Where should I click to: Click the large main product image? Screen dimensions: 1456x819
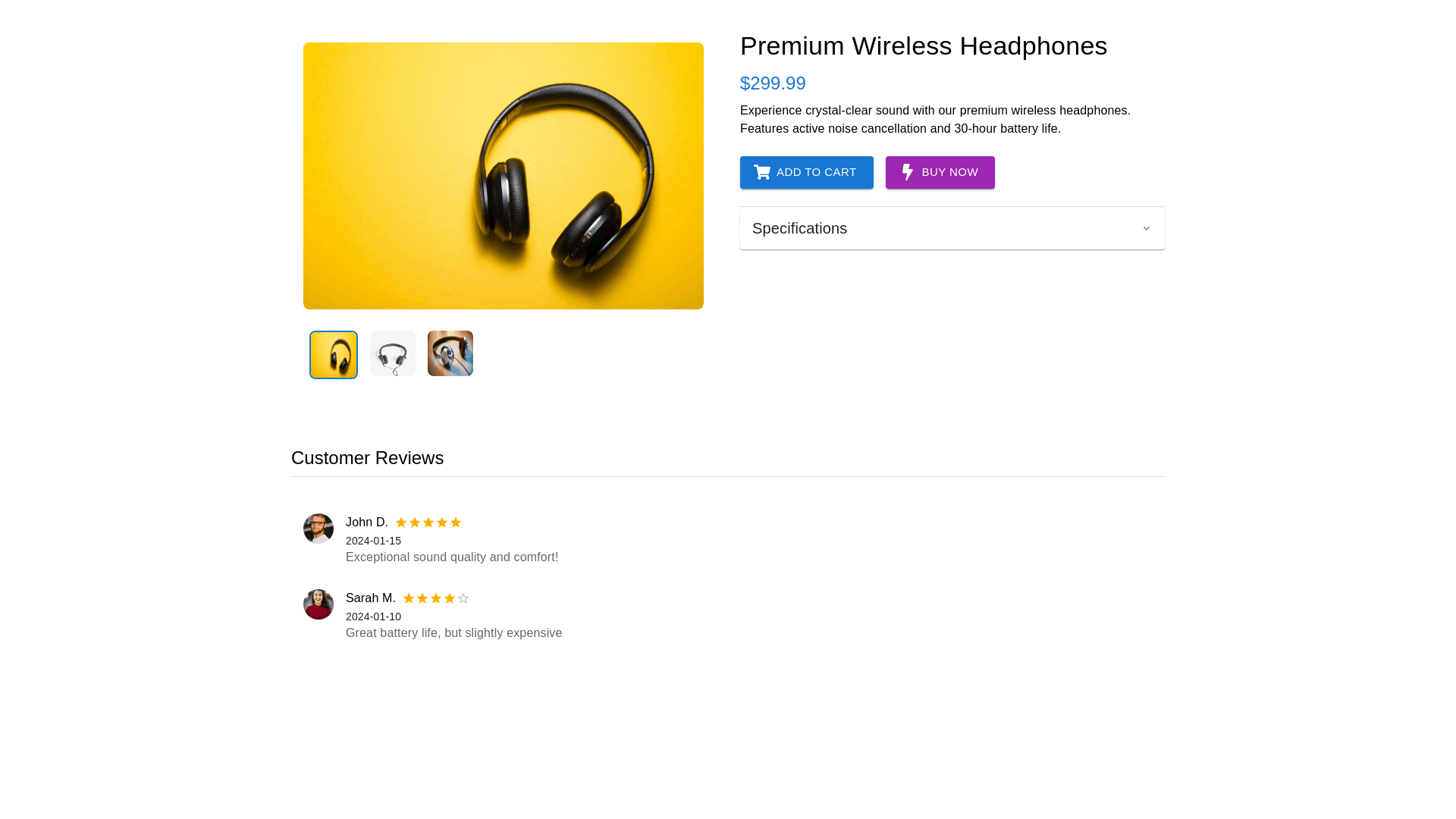pyautogui.click(x=504, y=176)
